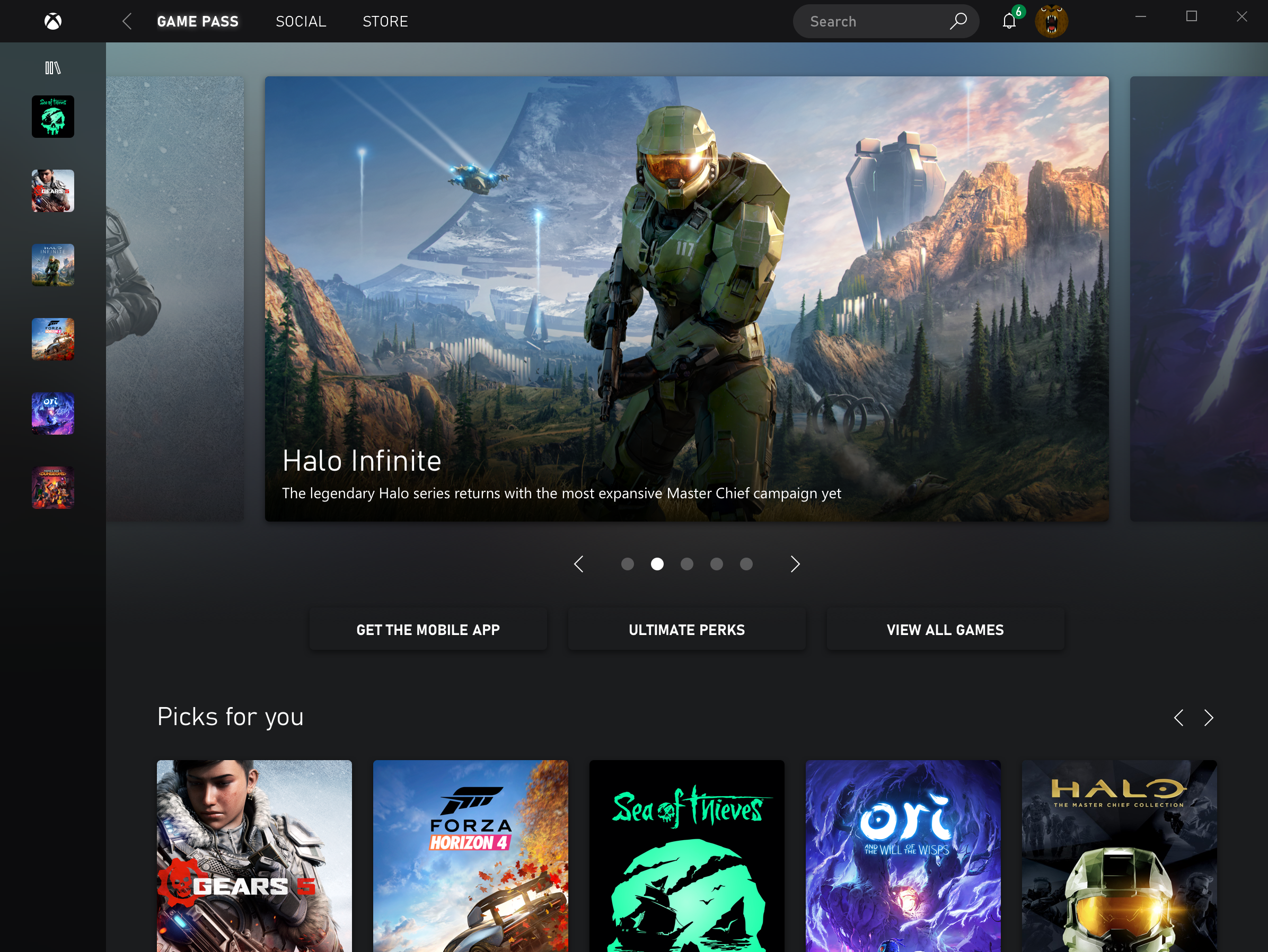The image size is (1268, 952).
Task: Switch to the Store tab
Action: 385,21
